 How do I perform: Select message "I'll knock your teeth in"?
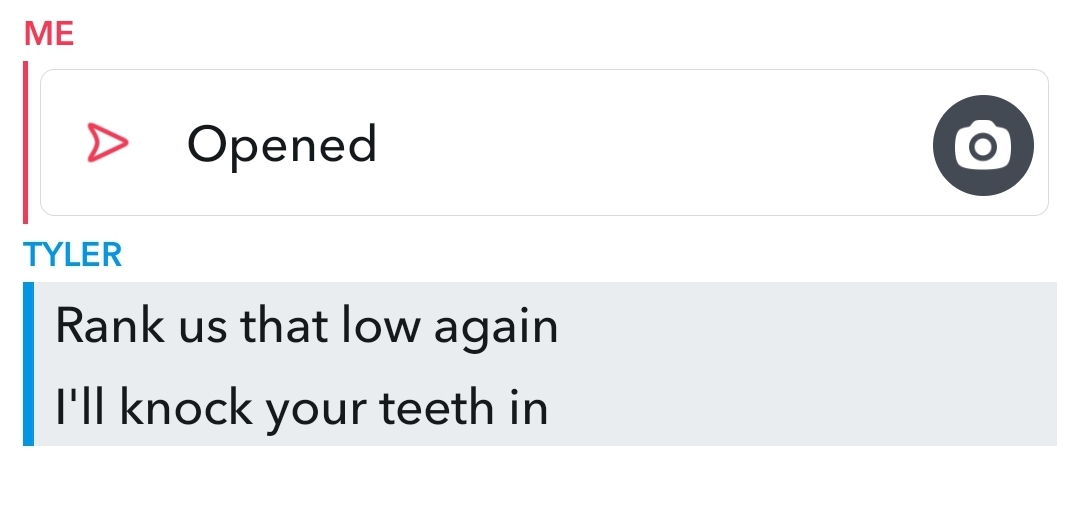click(x=302, y=408)
